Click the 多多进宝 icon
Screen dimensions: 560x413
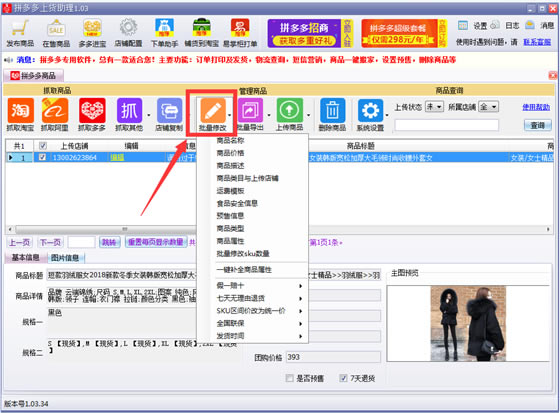[92, 32]
